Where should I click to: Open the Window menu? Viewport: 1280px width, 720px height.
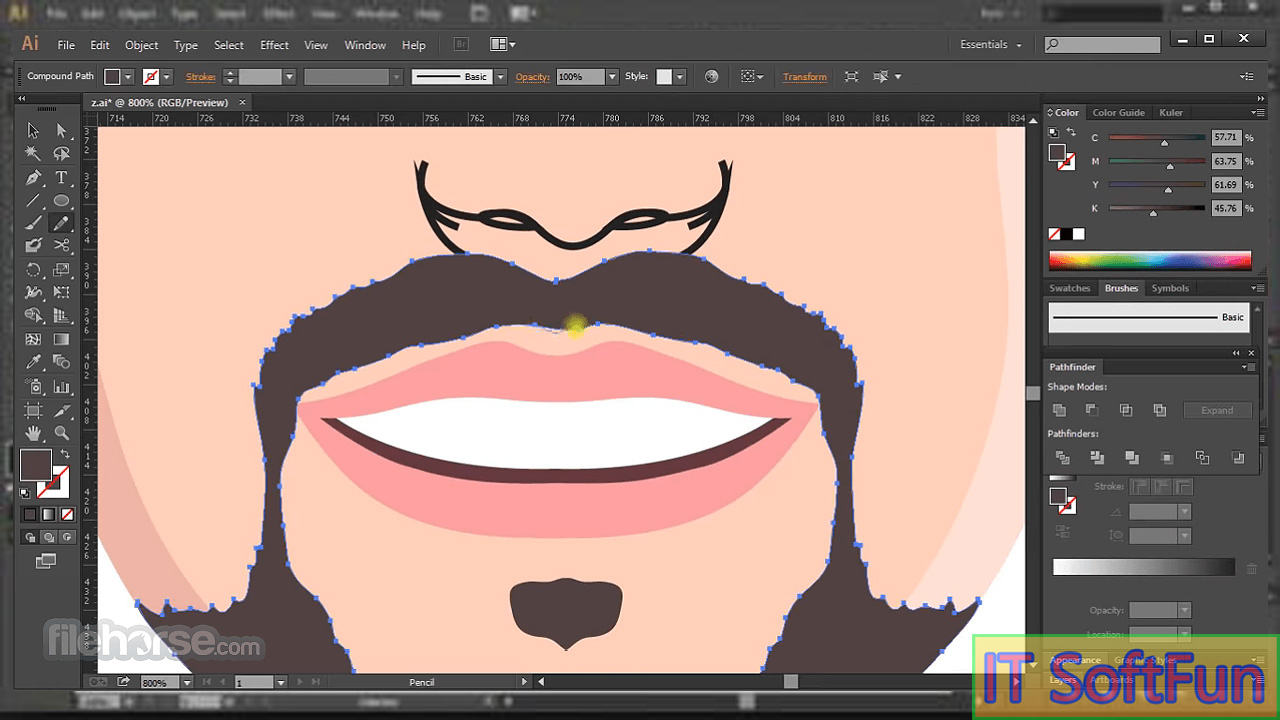pyautogui.click(x=365, y=45)
